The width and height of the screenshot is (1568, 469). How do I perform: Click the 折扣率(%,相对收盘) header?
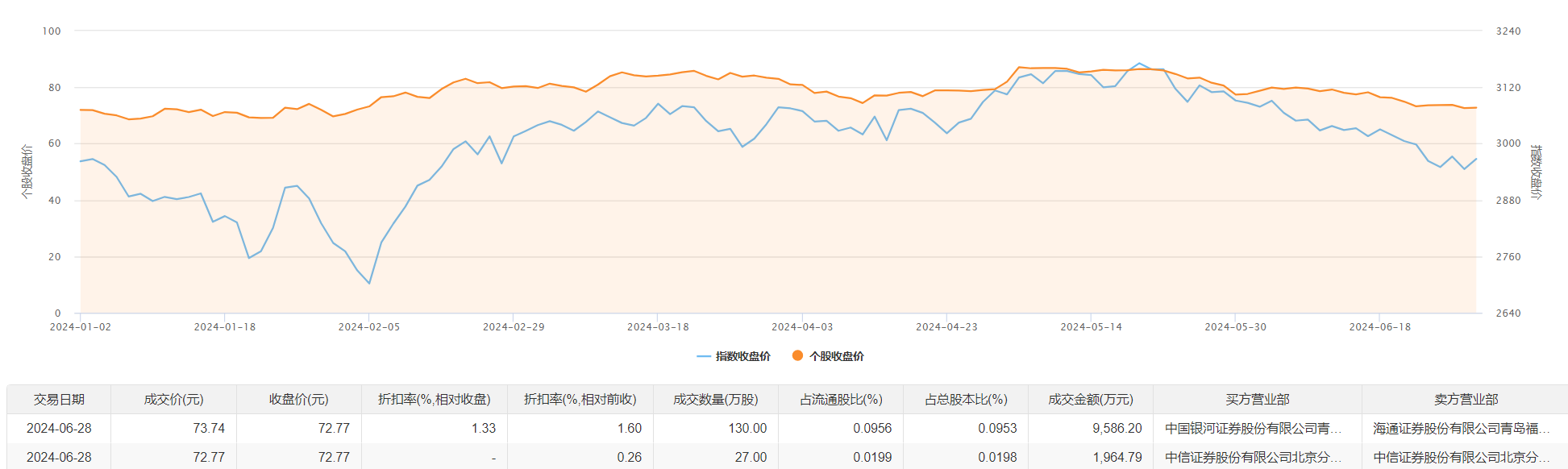pos(434,400)
